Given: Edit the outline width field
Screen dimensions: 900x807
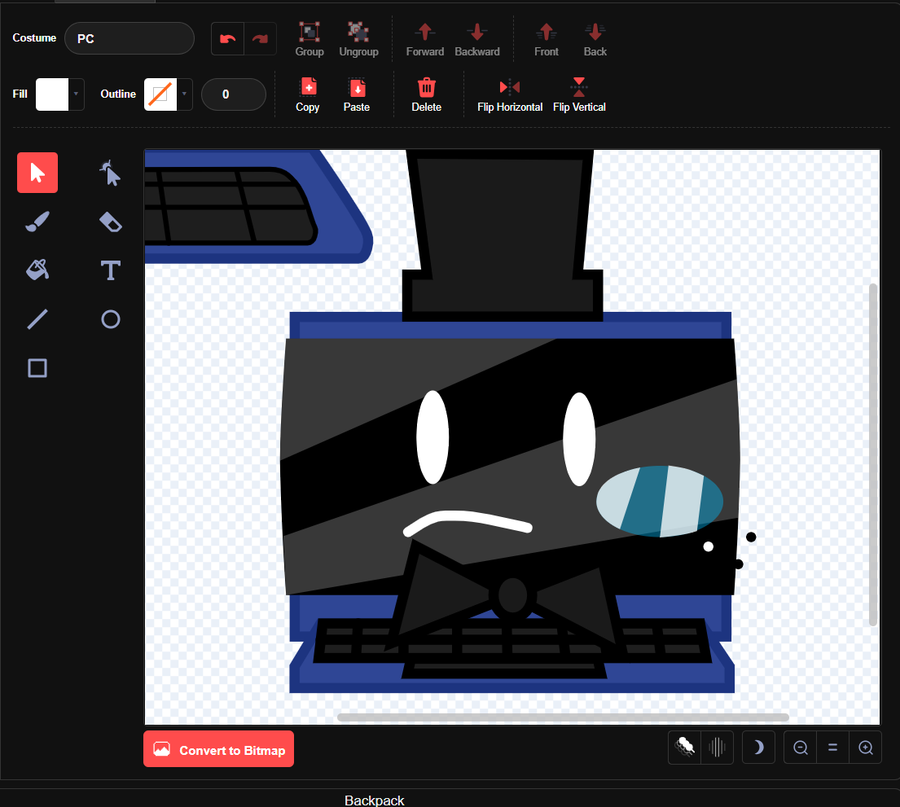Looking at the screenshot, I should pos(234,94).
